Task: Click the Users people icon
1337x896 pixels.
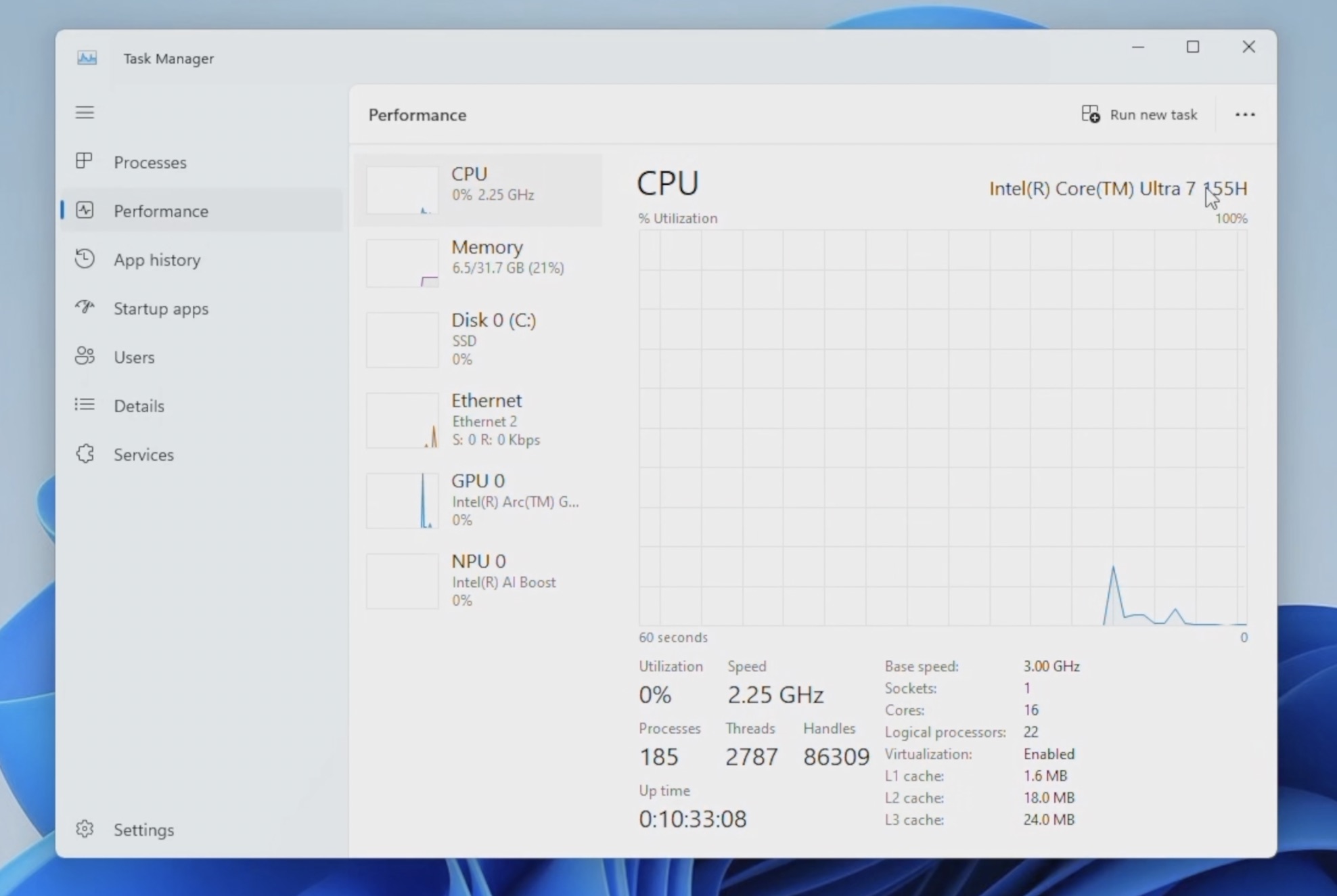Action: (85, 356)
